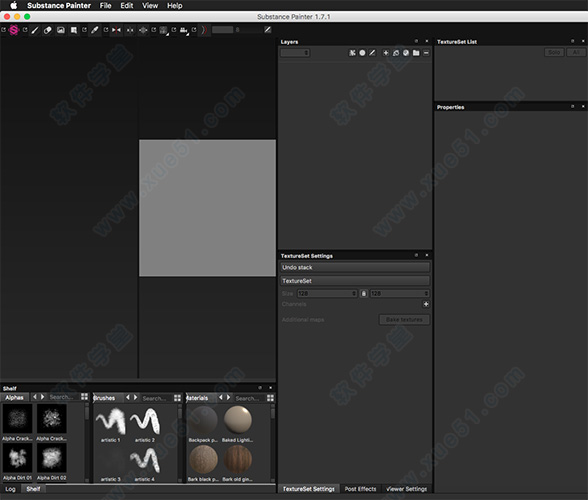The width and height of the screenshot is (588, 500).
Task: Click the All button in TextureSet List
Action: 576,53
